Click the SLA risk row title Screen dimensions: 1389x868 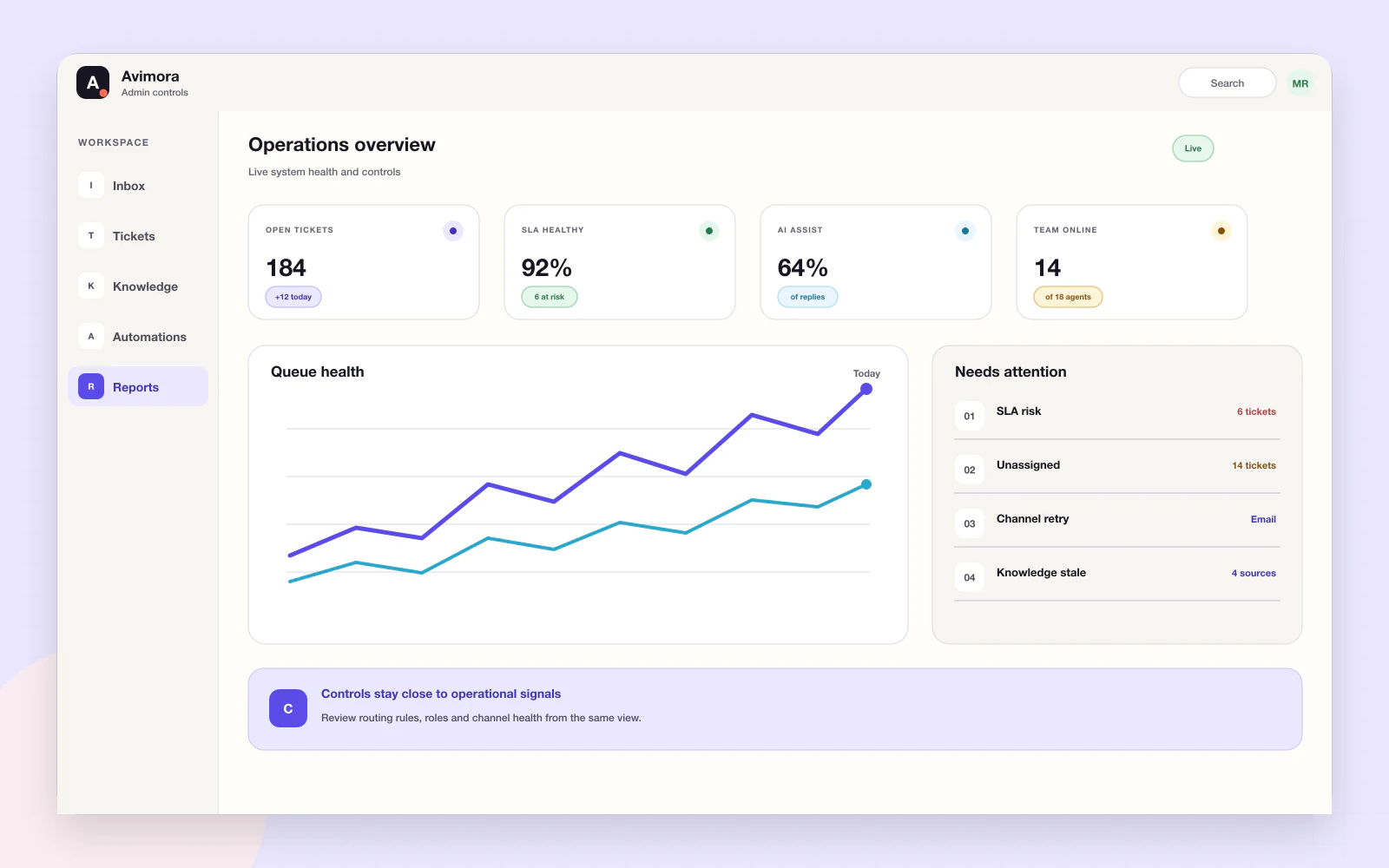click(x=1018, y=411)
